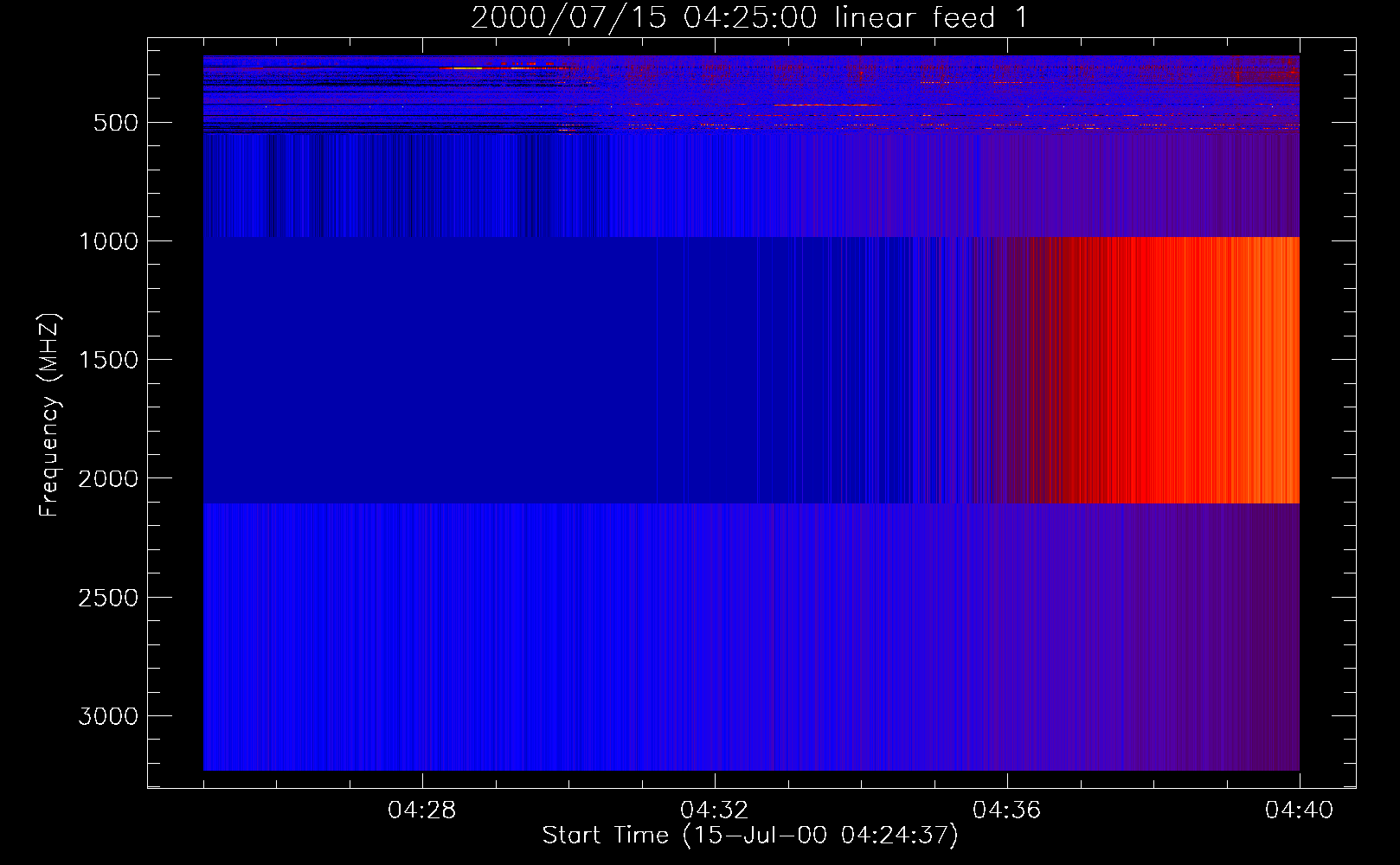
Task: Click the 500 frequency tick label
Action: pos(115,123)
